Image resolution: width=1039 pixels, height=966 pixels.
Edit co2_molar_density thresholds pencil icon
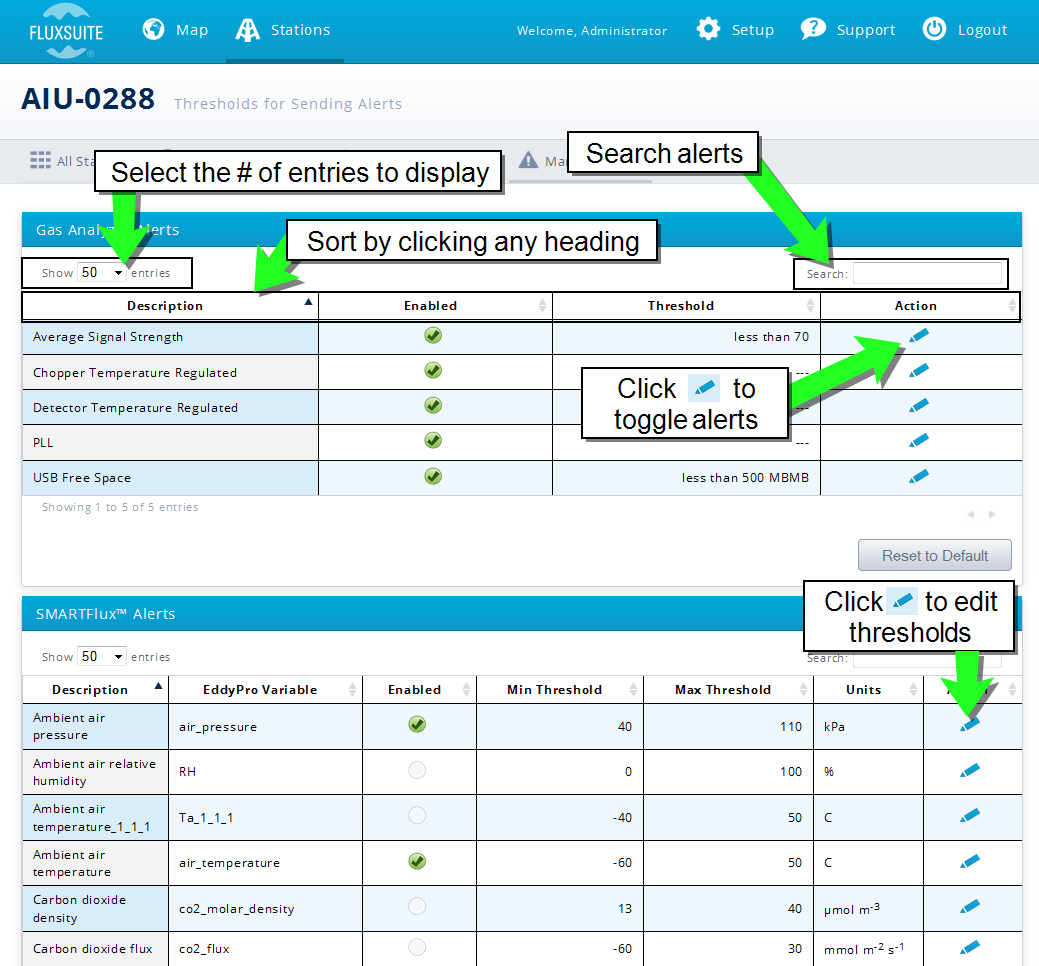pos(969,906)
